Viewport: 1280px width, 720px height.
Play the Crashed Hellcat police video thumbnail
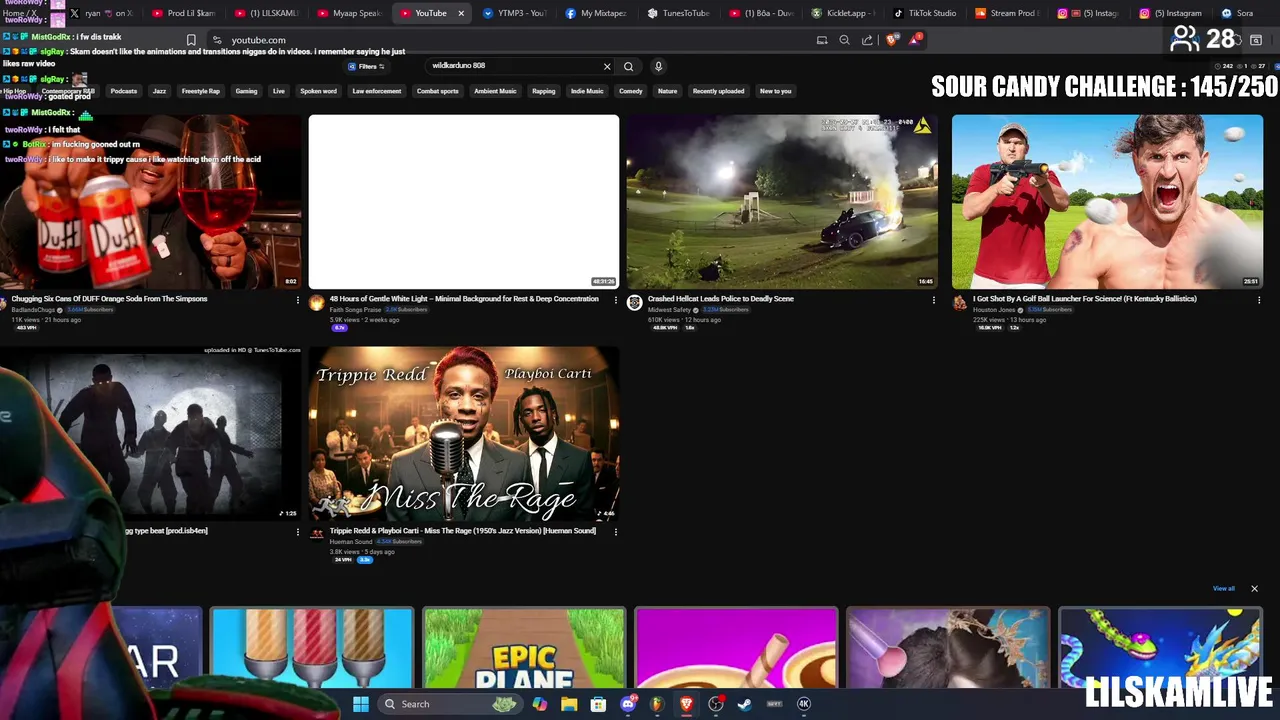(x=783, y=202)
